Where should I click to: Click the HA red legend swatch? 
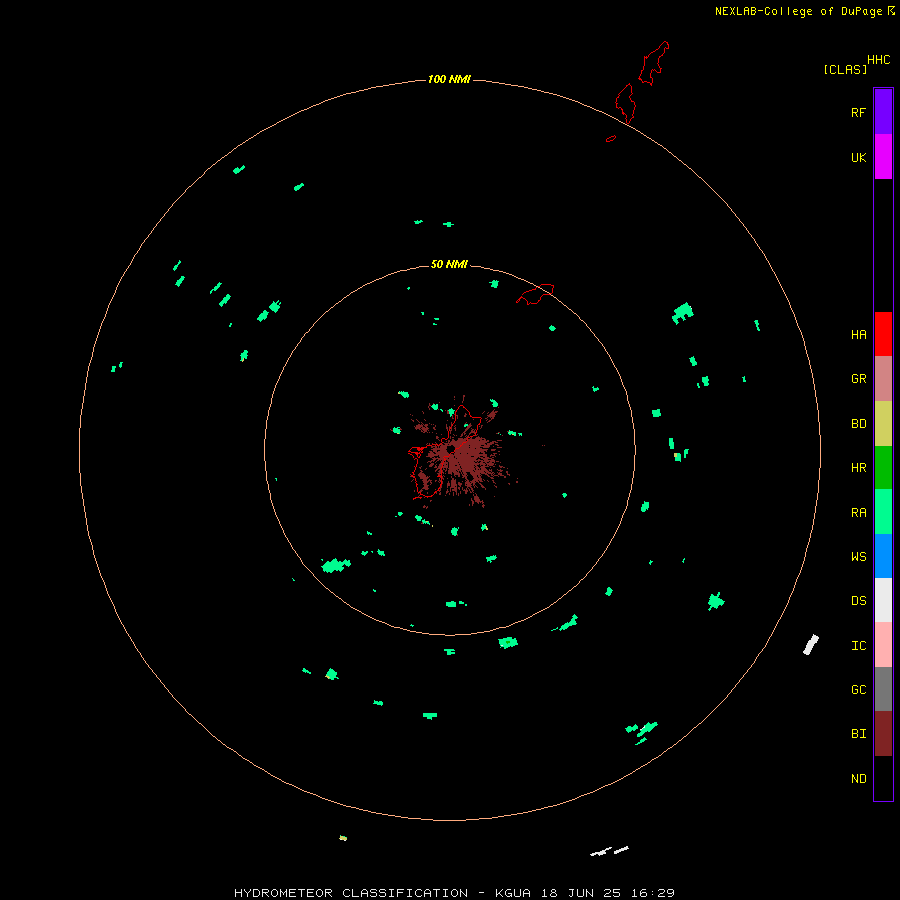tap(883, 334)
